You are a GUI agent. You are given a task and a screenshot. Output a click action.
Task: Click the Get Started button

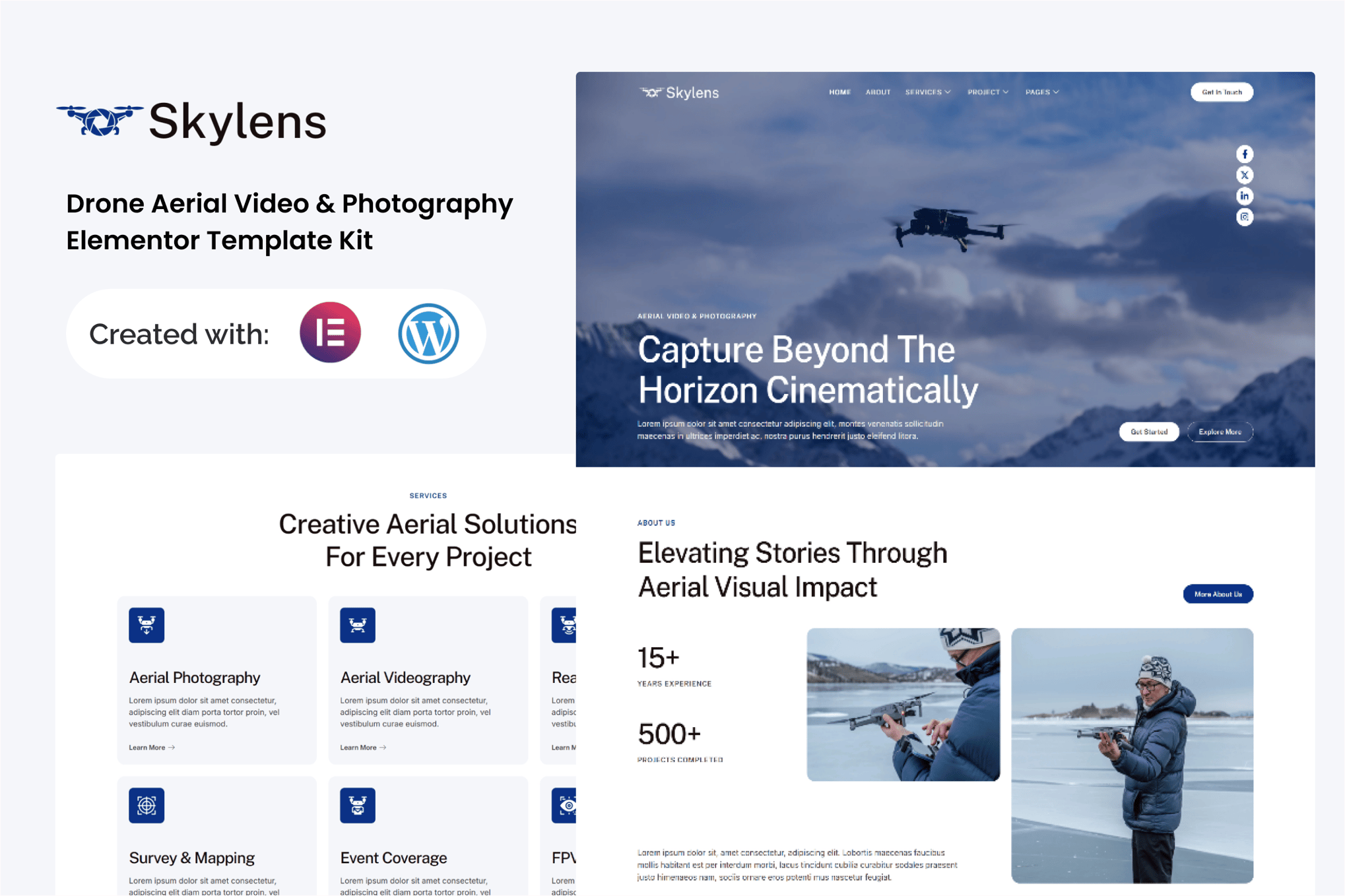1149,432
